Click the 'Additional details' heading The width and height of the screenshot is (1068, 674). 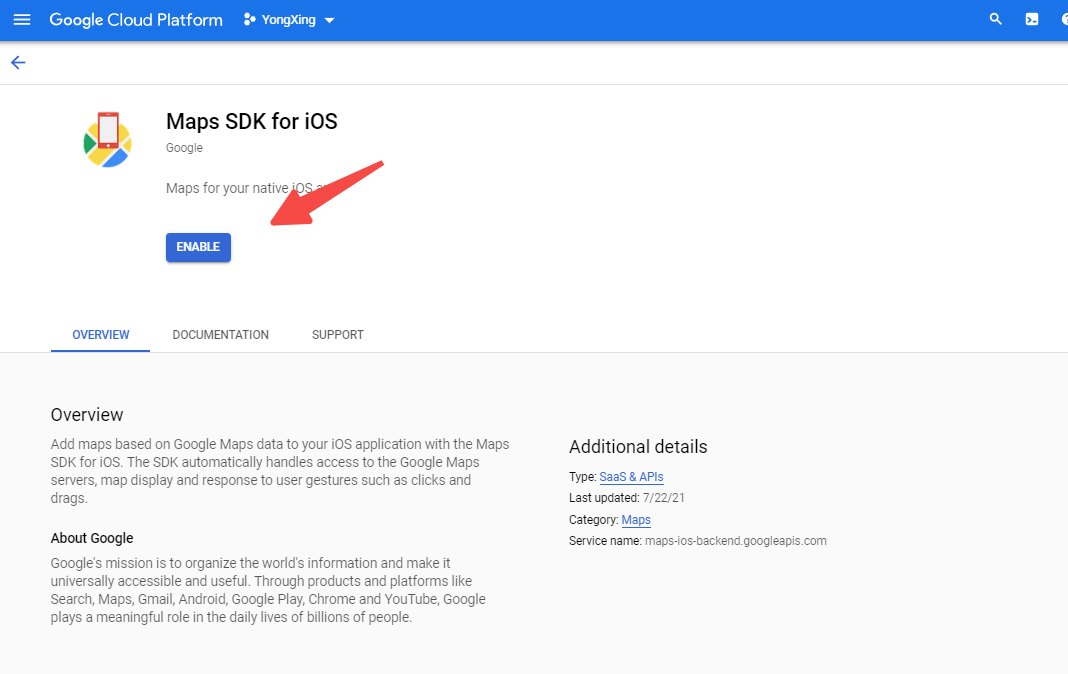(x=638, y=447)
